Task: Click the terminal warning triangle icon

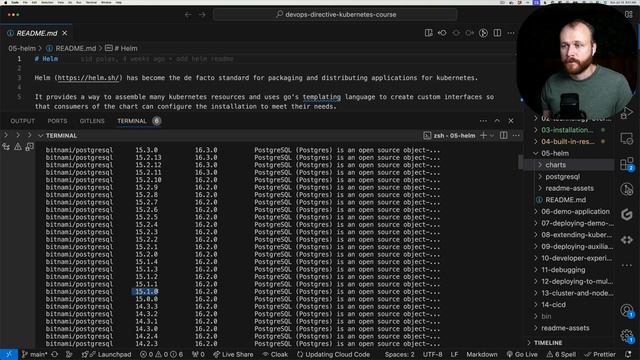Action: [18, 147]
